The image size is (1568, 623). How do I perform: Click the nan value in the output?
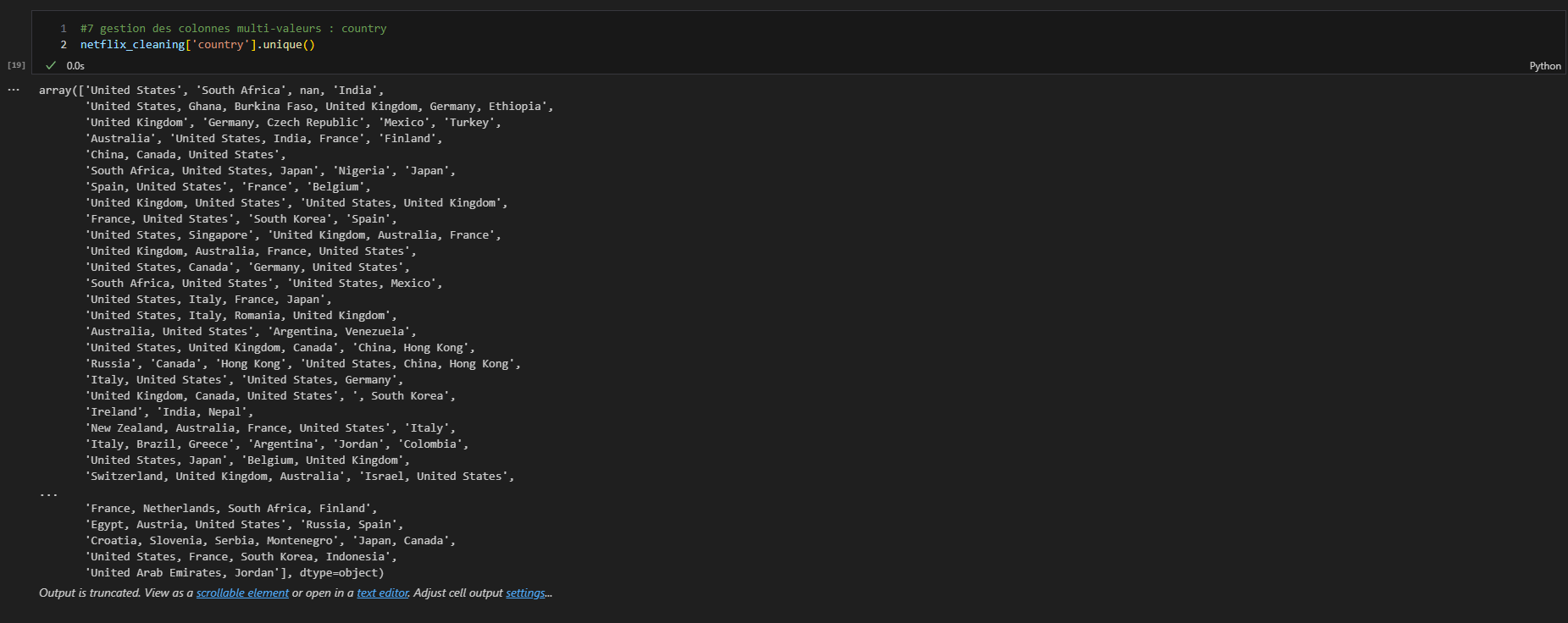tap(310, 91)
